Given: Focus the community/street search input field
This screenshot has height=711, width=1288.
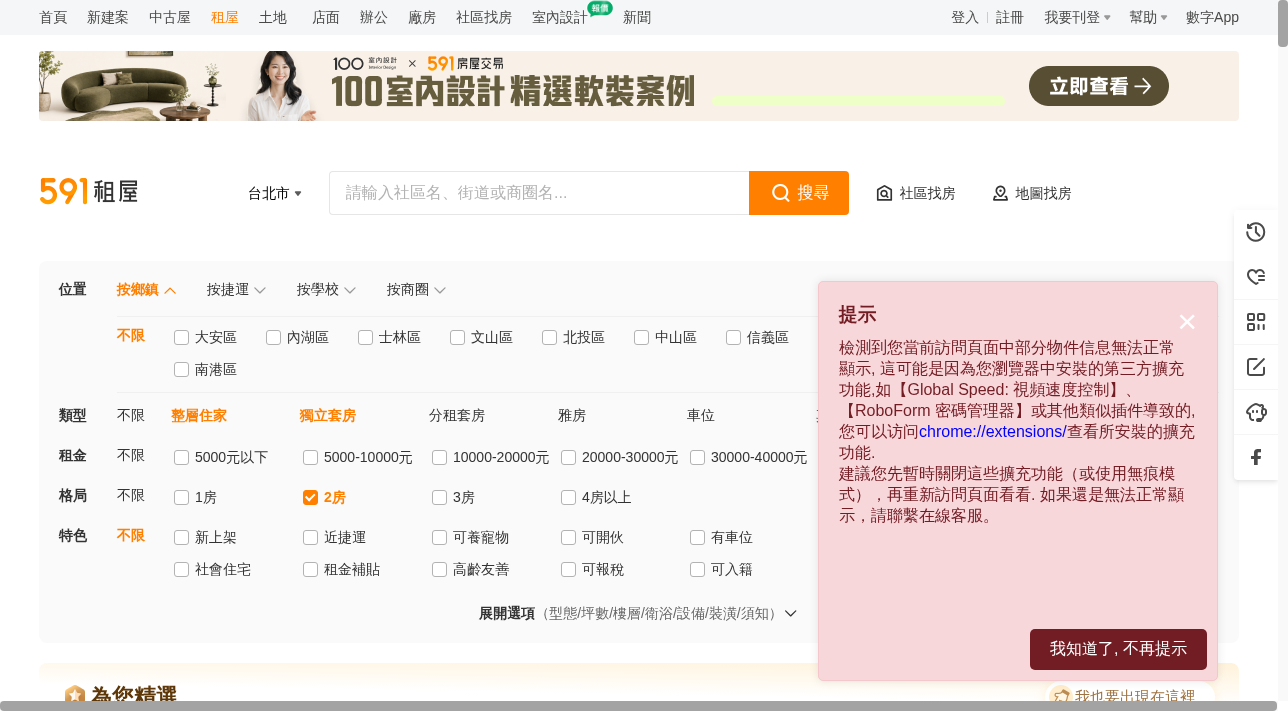Looking at the screenshot, I should [539, 193].
